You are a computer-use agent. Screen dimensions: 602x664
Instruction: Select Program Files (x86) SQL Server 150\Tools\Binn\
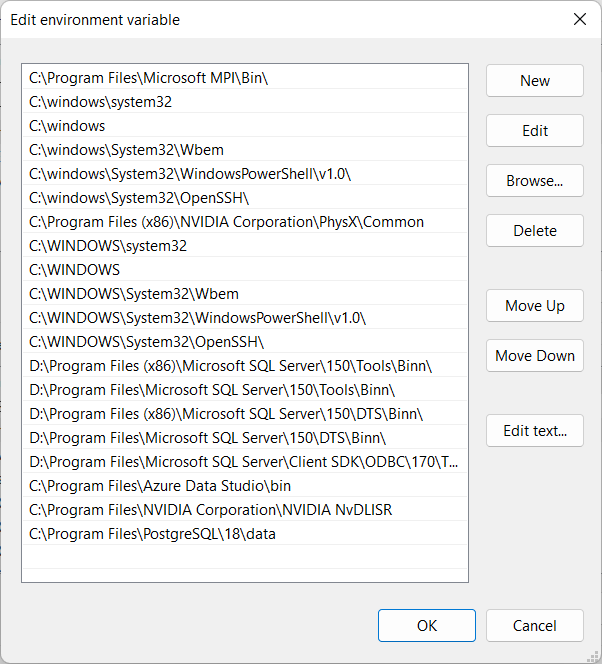coord(245,365)
